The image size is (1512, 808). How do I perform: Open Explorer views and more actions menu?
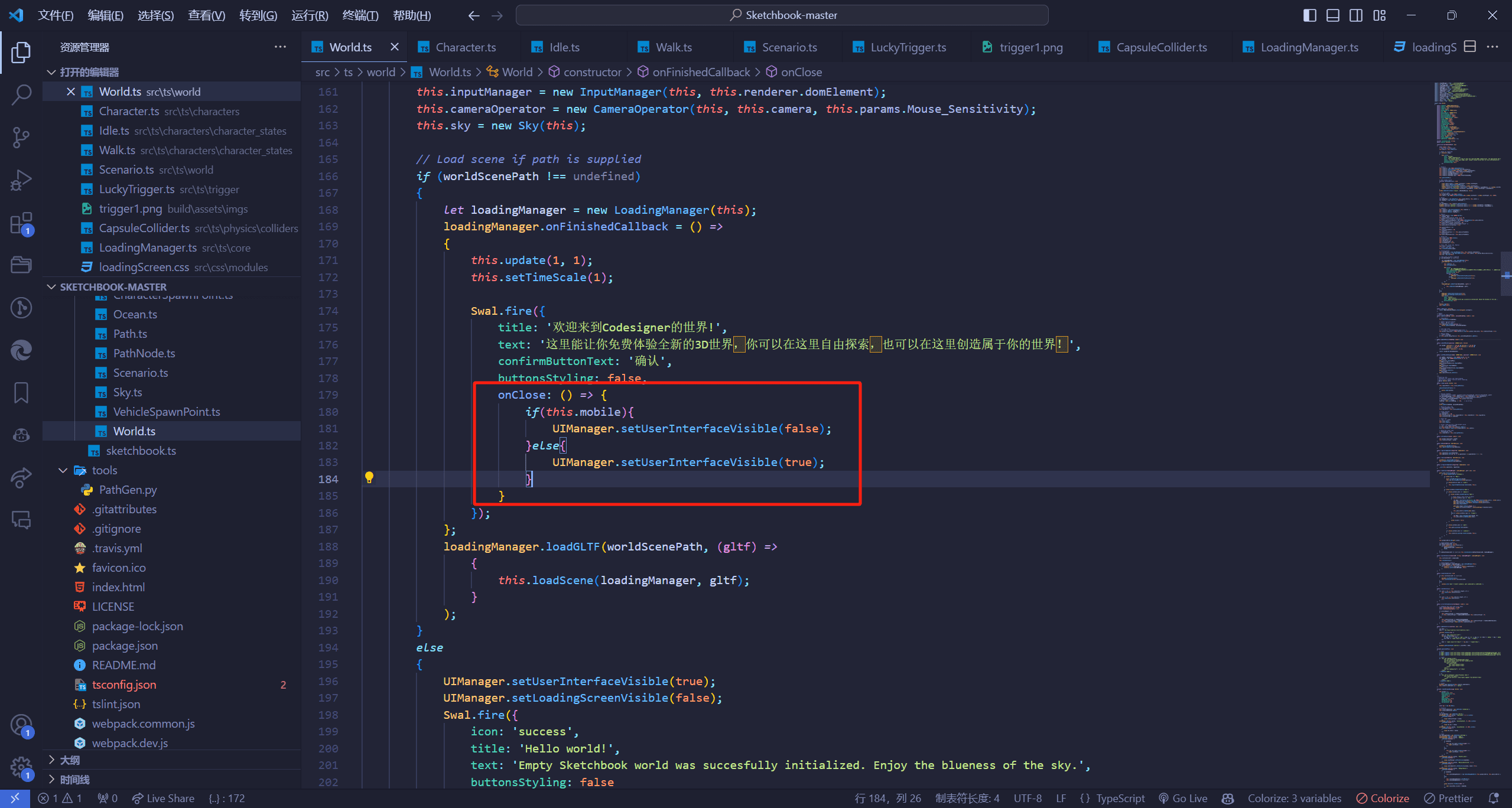(280, 47)
